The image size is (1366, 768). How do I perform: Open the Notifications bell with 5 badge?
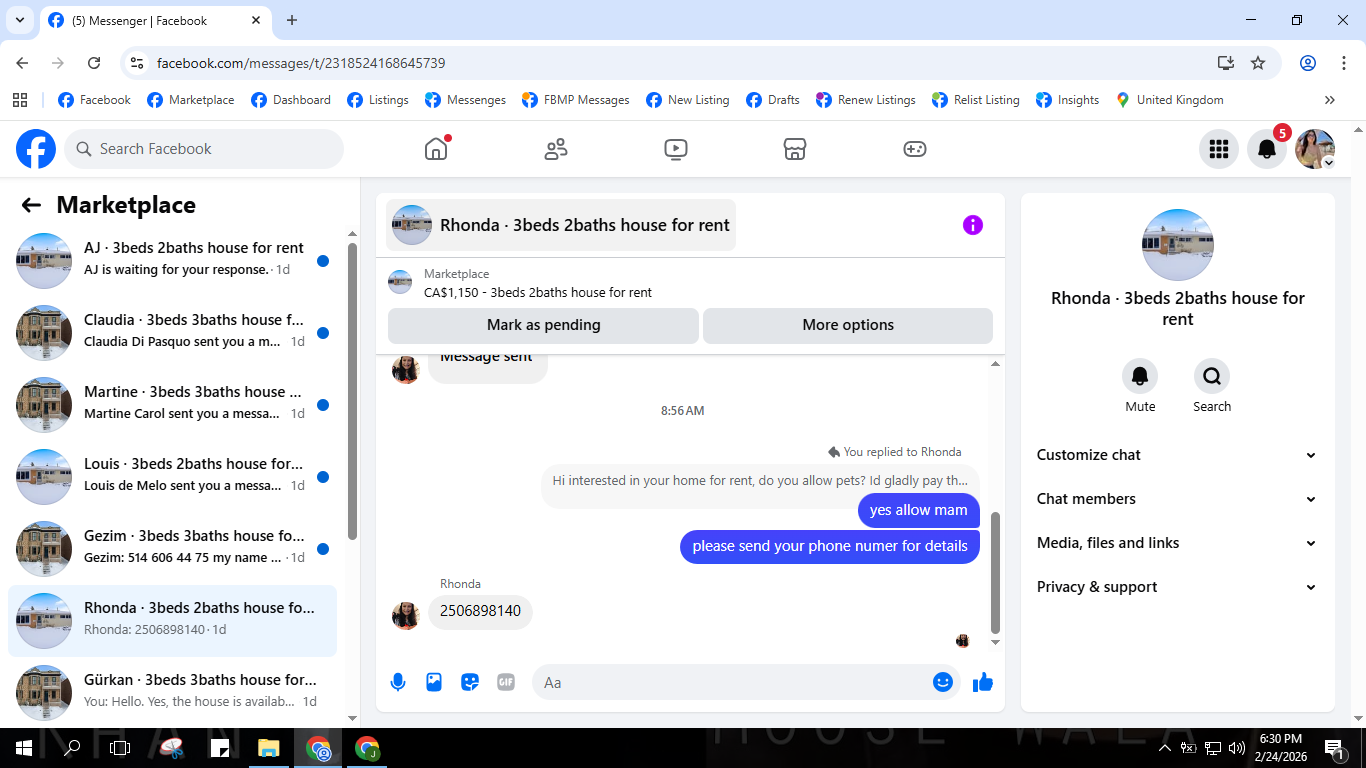click(1267, 149)
